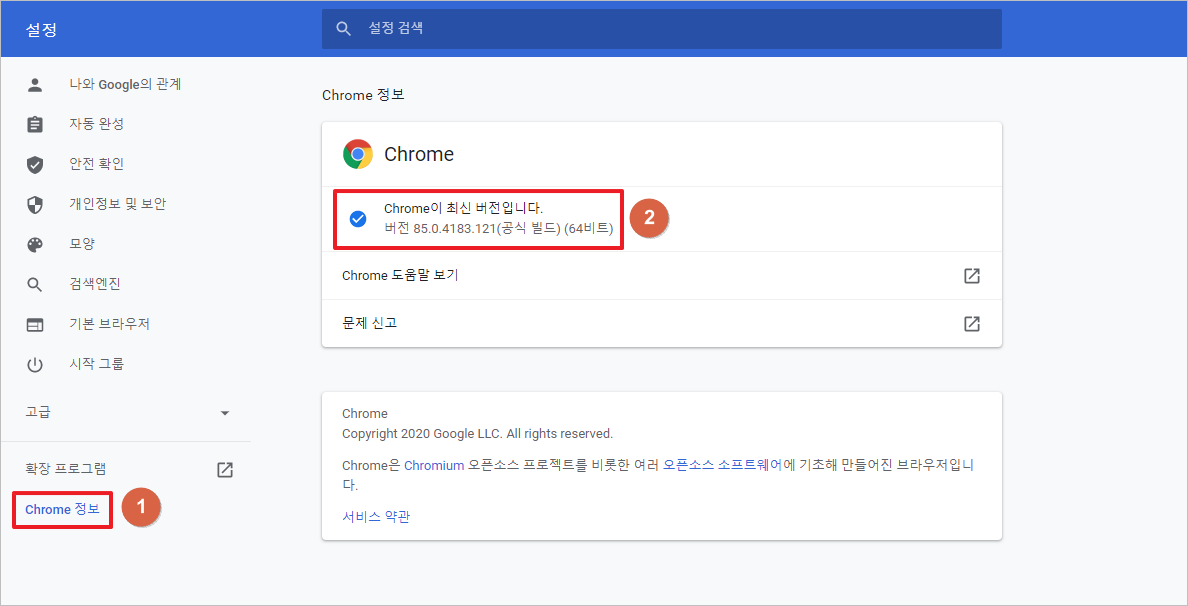Screen dimensions: 1188x606
Task: Click the 설정 title in header
Action: pos(41,30)
